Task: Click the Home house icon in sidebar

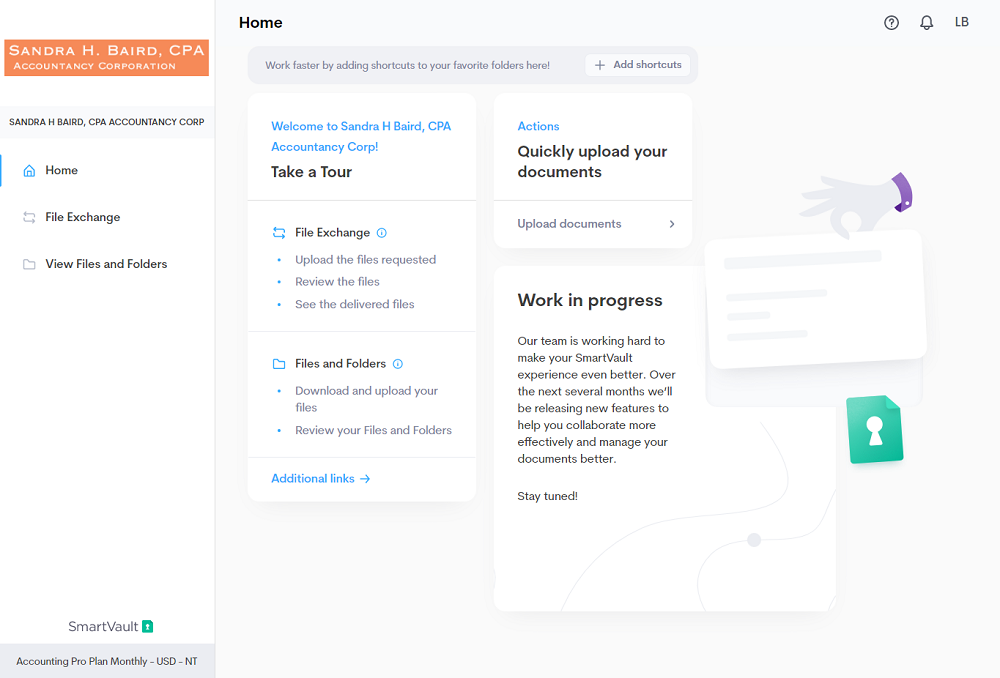Action: click(x=29, y=170)
